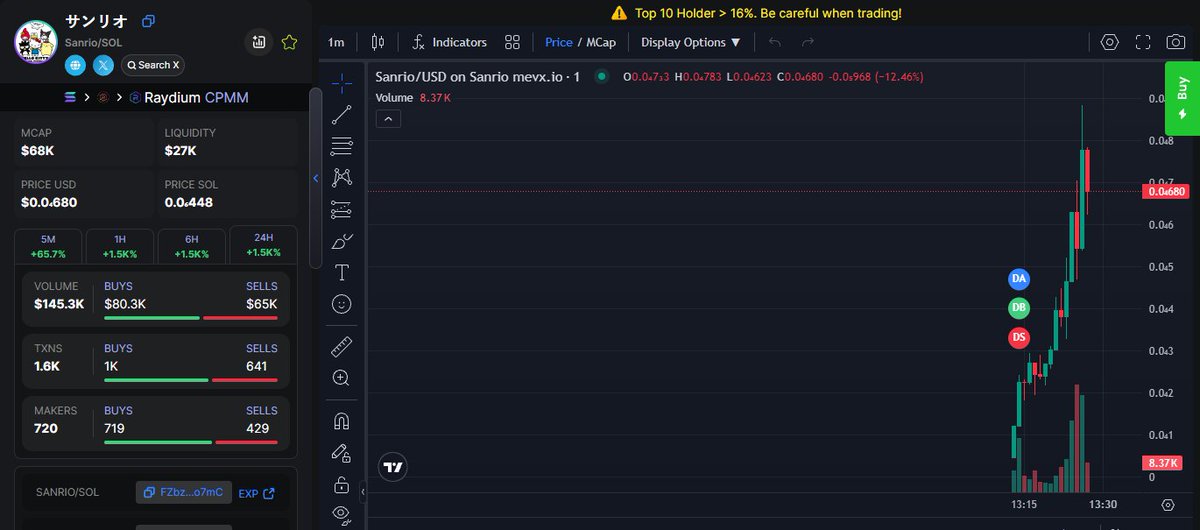
Task: Click the redo arrow in chart toolbar
Action: [x=808, y=42]
